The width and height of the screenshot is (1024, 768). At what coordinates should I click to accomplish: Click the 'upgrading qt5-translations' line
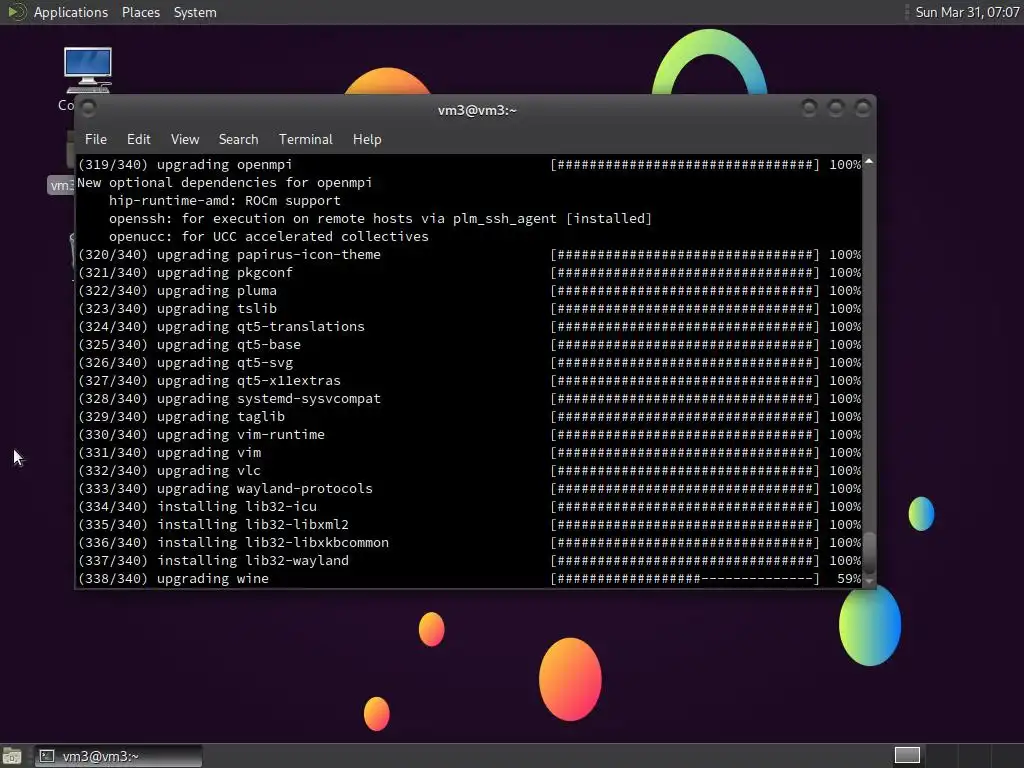pos(469,327)
